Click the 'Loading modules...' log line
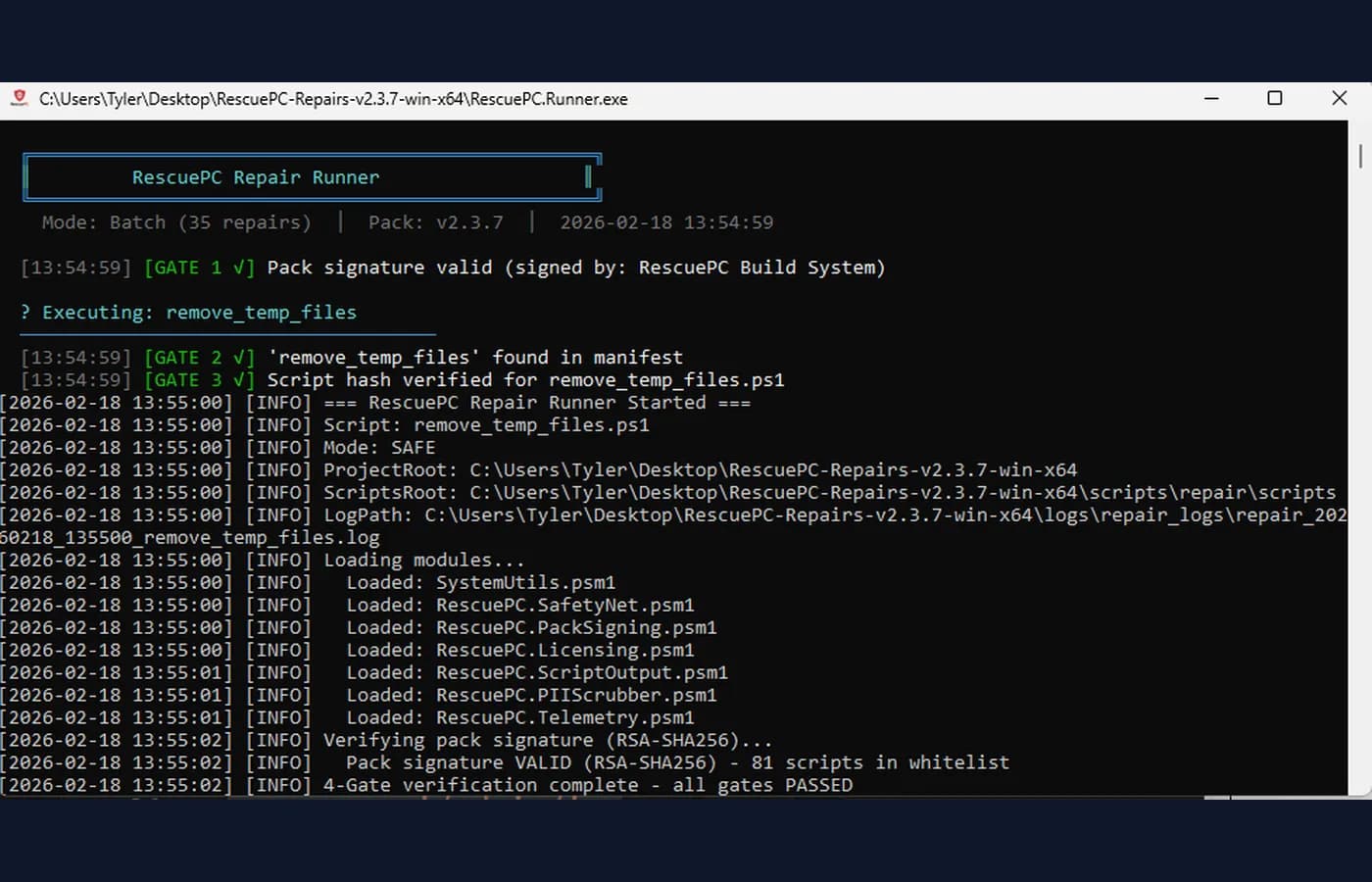This screenshot has width=1372, height=882. tap(263, 561)
